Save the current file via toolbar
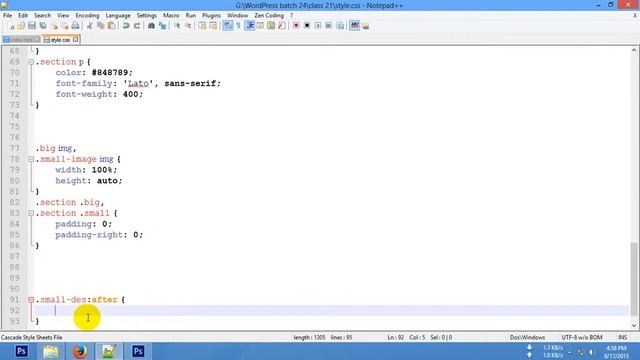 (x=32, y=26)
